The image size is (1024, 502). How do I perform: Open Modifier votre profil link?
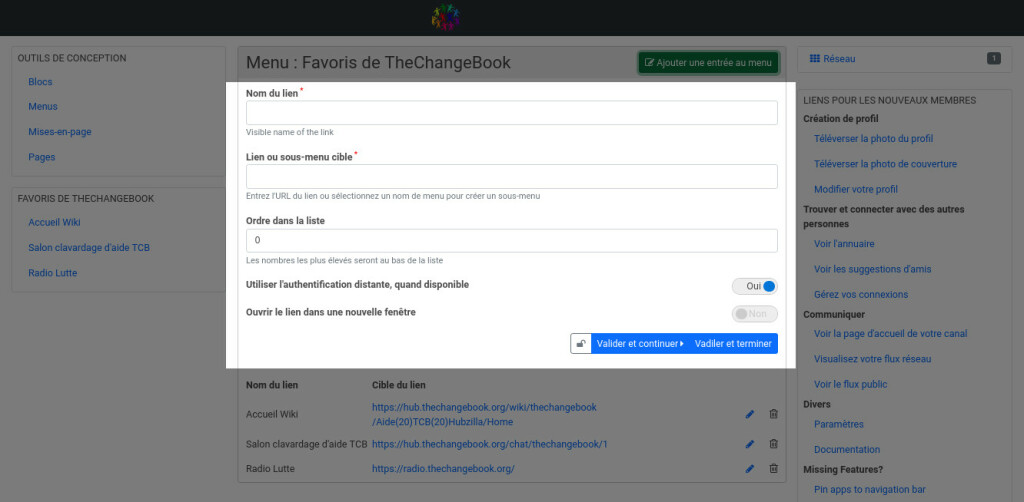point(856,189)
